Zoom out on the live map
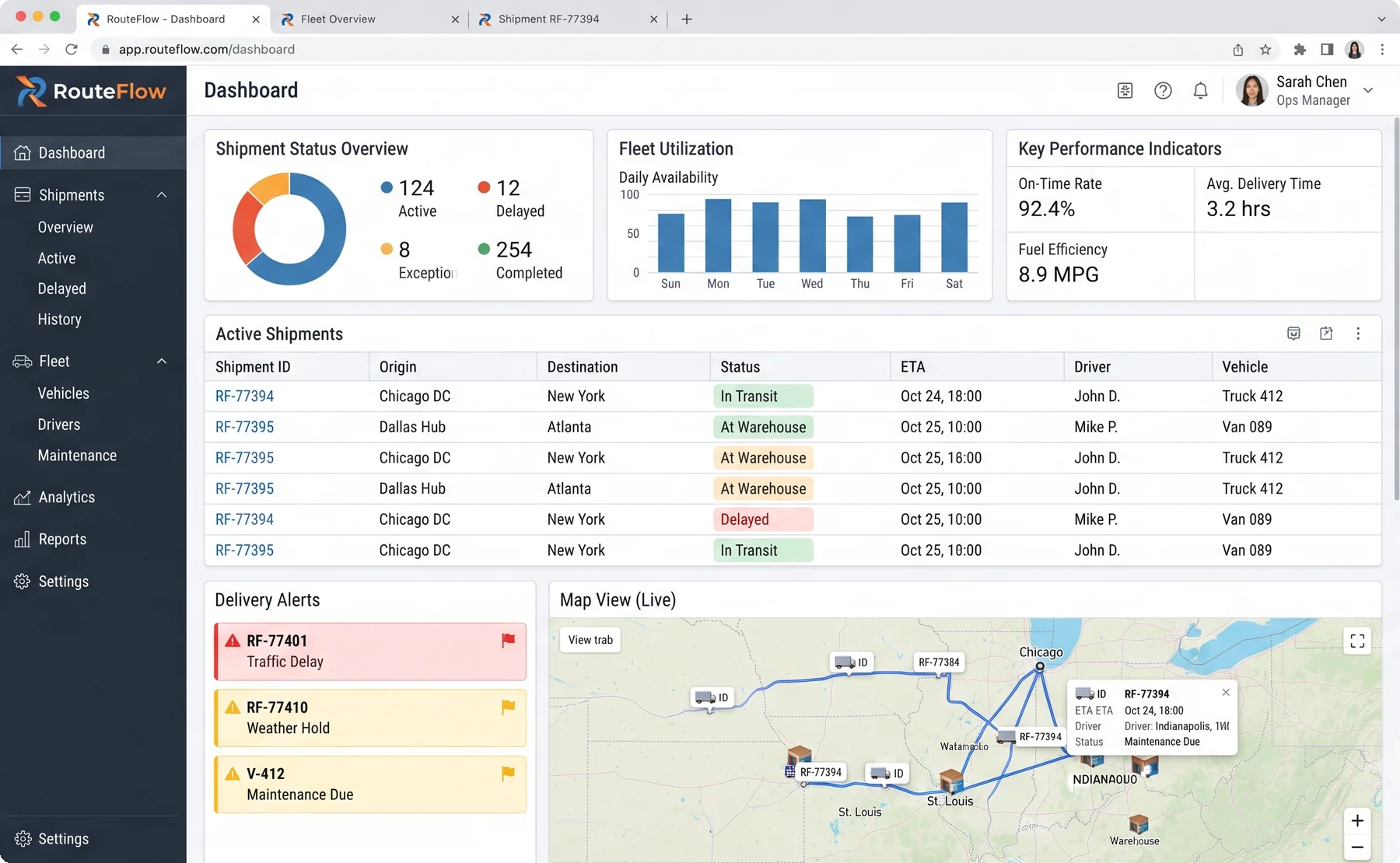Screen dimensions: 1400x863 tap(1357, 847)
